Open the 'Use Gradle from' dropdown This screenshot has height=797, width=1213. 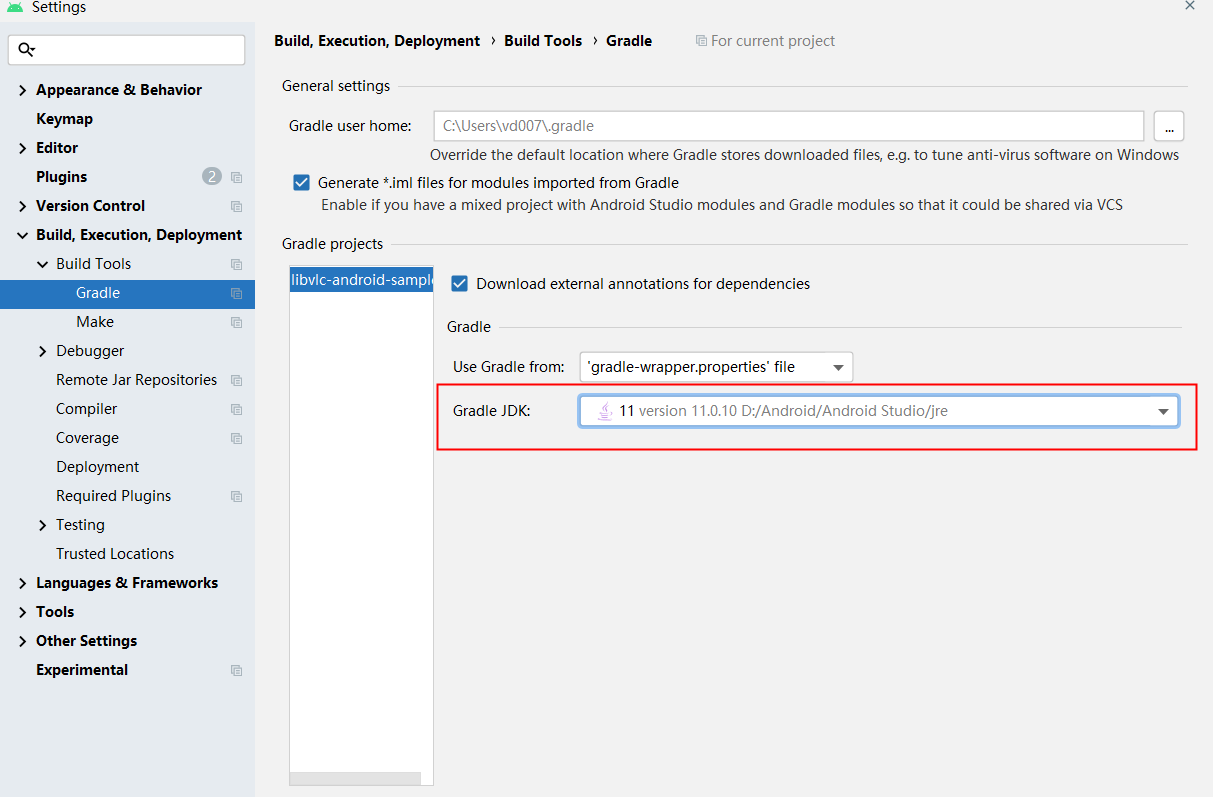[716, 367]
